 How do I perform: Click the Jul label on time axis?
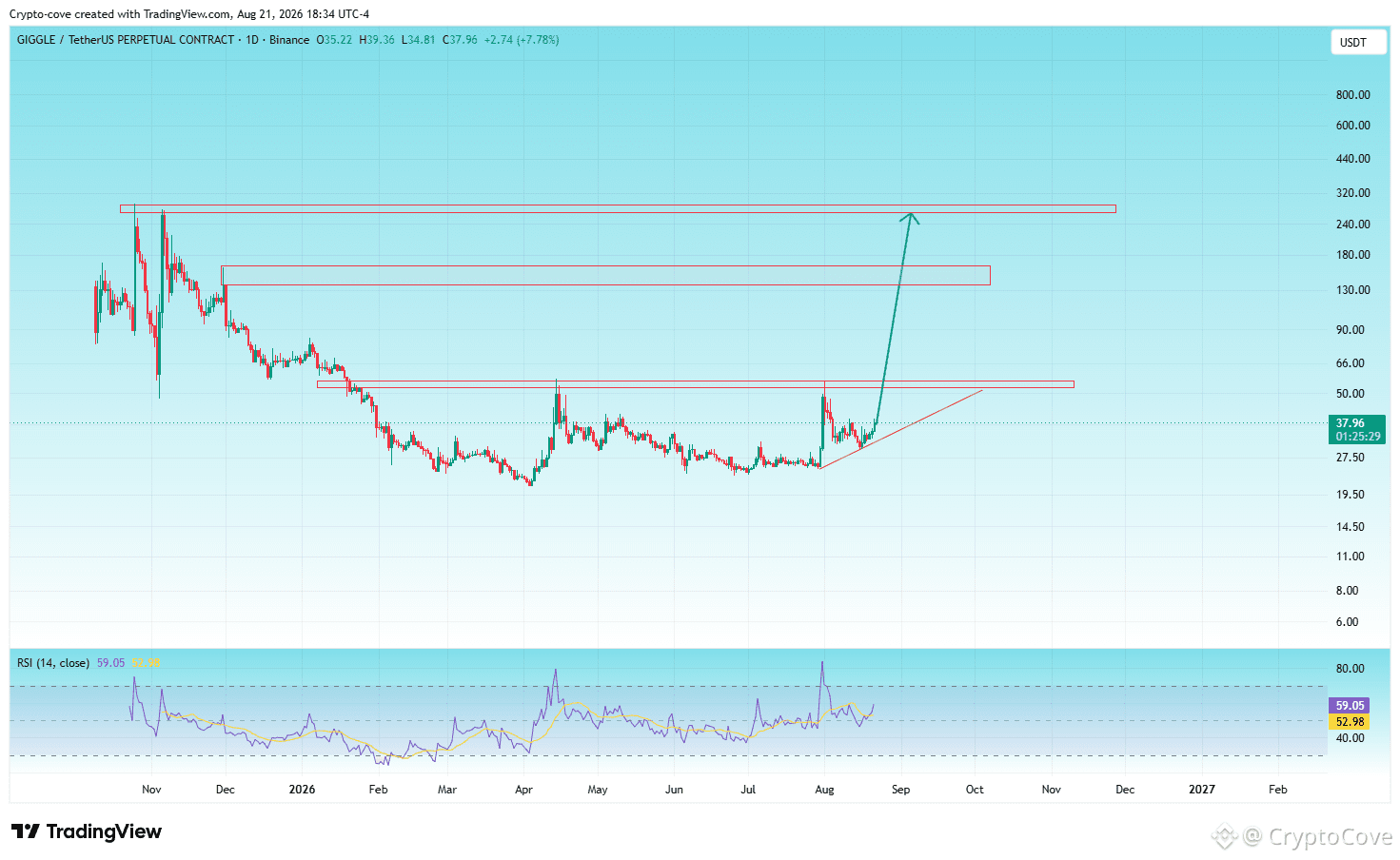tap(748, 790)
